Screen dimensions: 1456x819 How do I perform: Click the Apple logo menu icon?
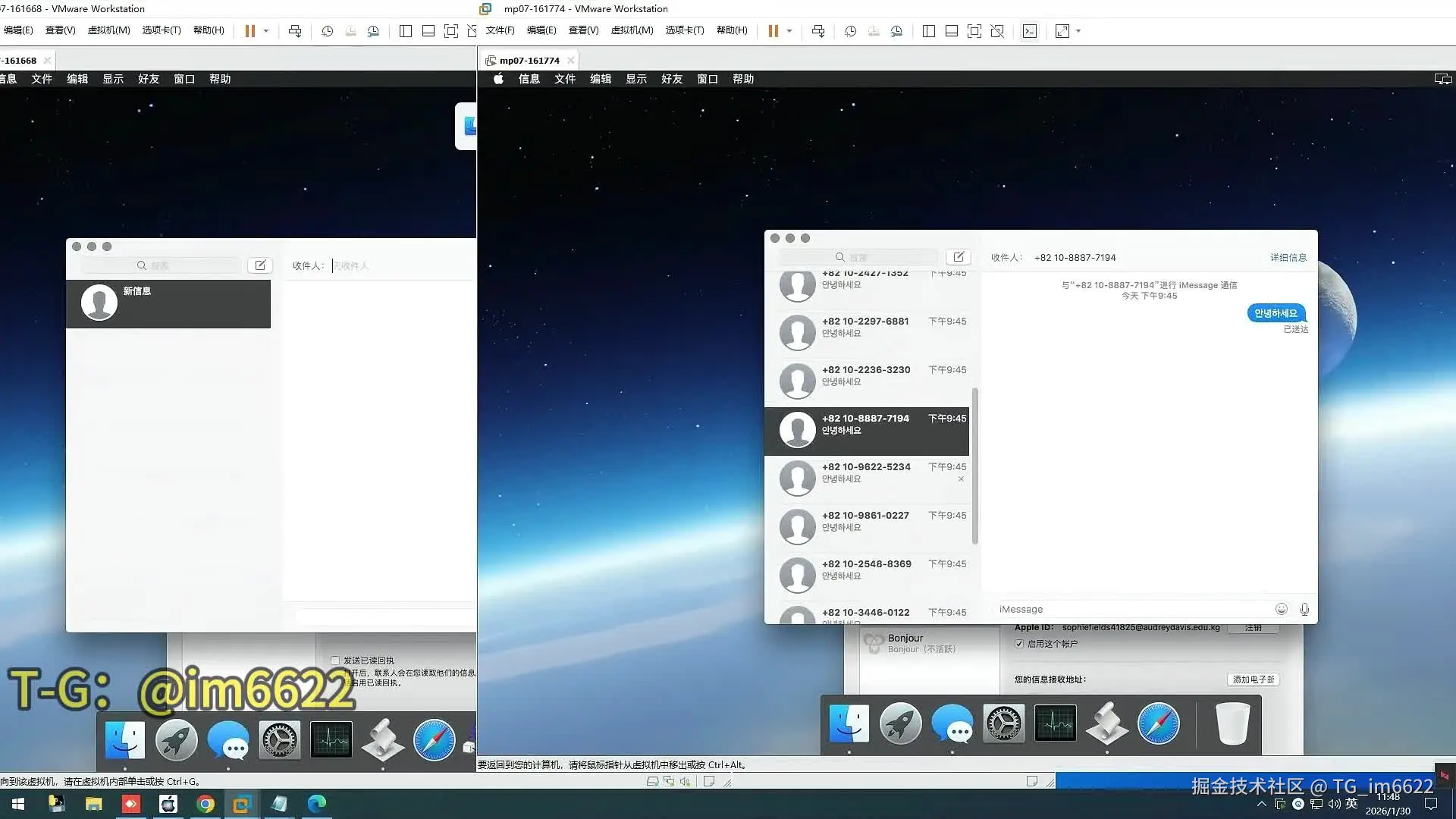point(498,79)
